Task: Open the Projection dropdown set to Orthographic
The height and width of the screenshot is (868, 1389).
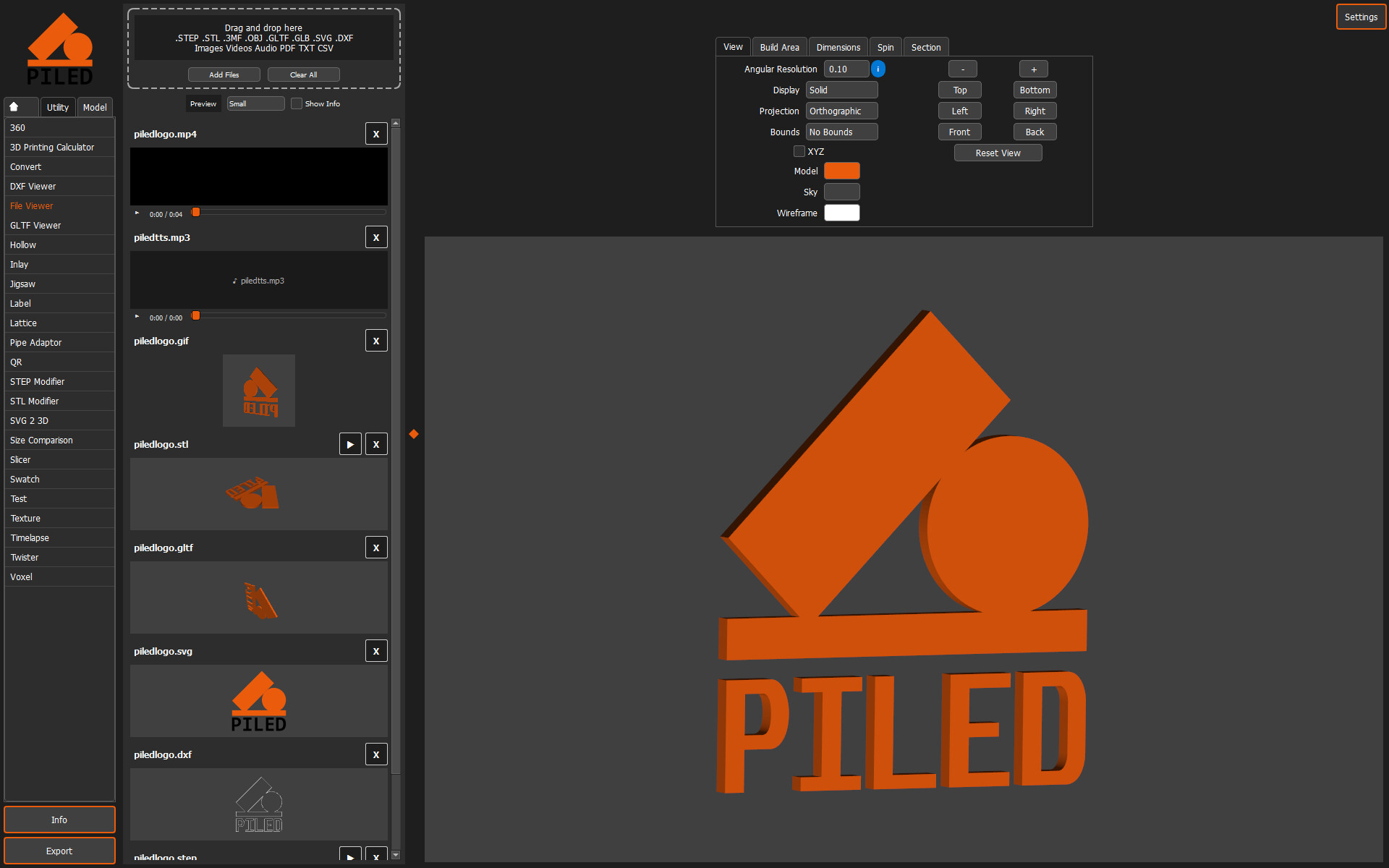Action: (x=842, y=111)
